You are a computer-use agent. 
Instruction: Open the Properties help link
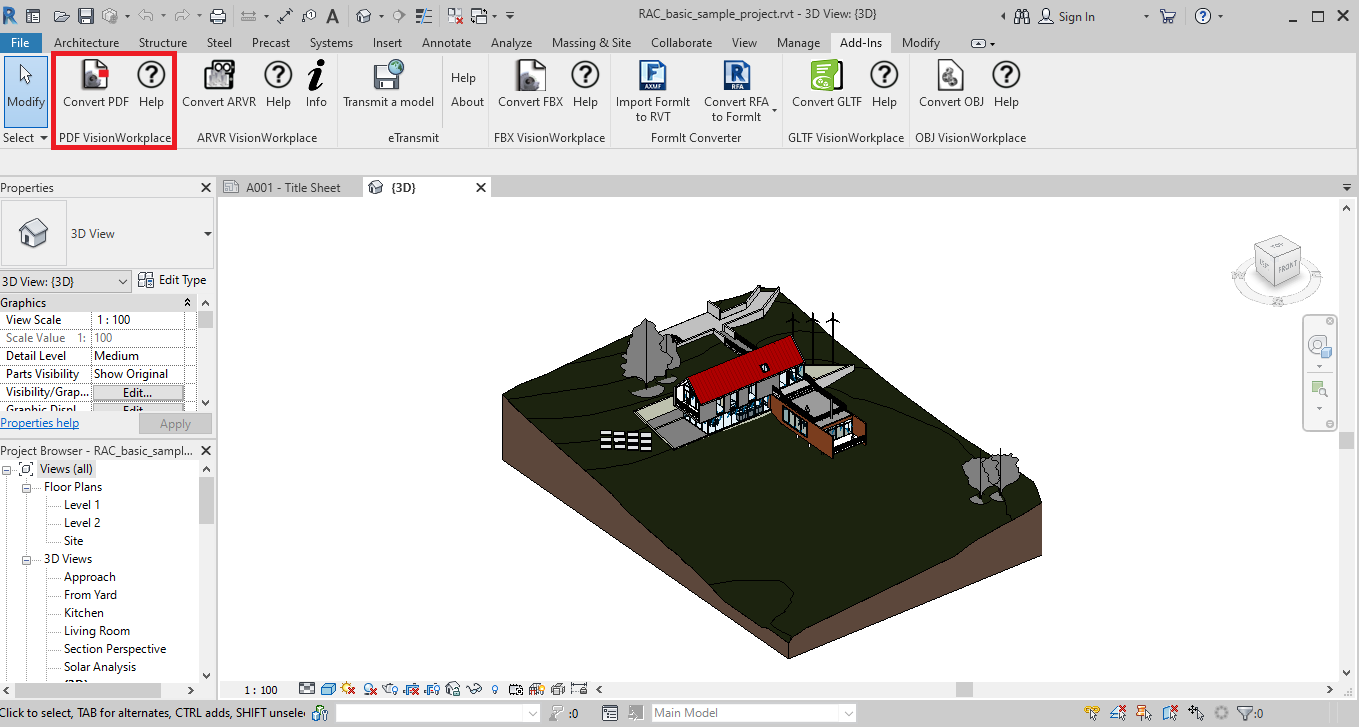pos(40,423)
